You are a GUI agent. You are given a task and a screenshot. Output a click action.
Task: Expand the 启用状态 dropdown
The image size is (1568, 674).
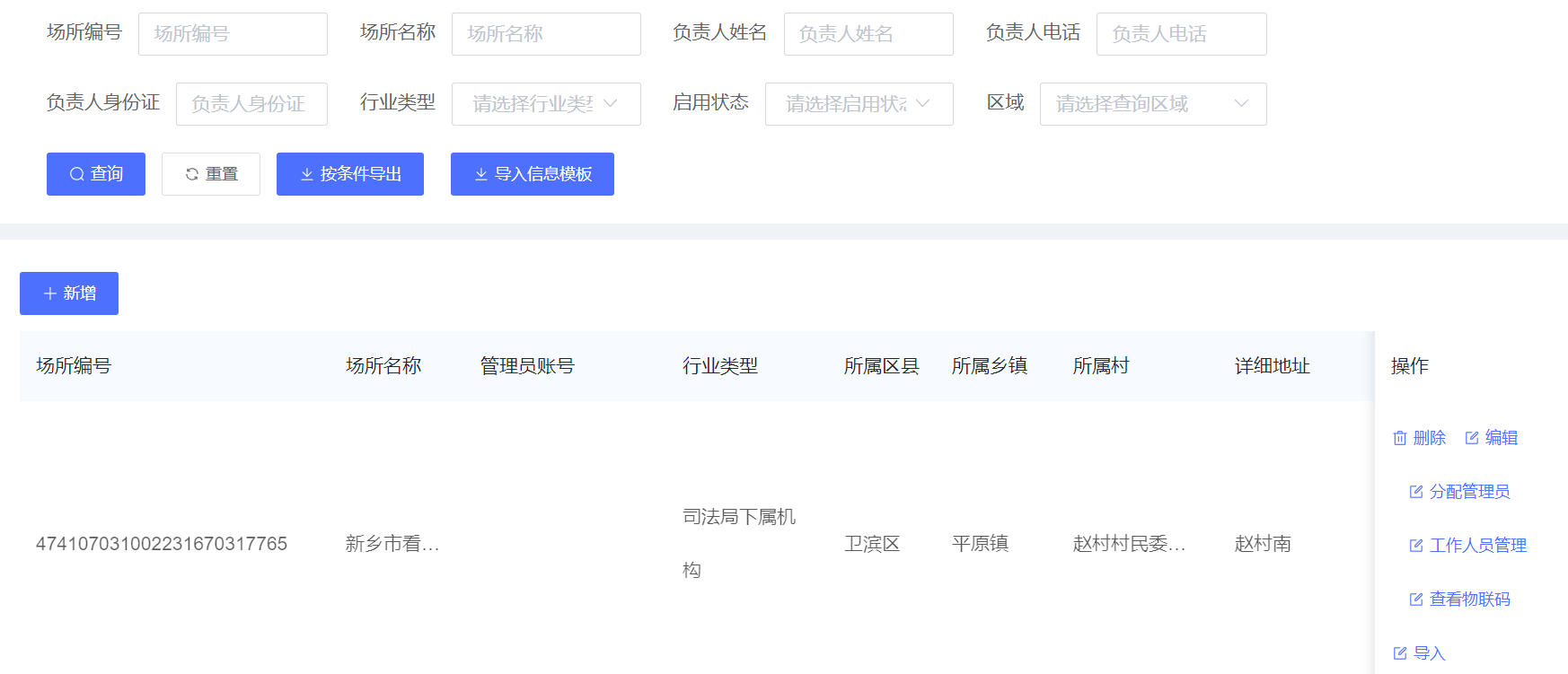(x=858, y=104)
